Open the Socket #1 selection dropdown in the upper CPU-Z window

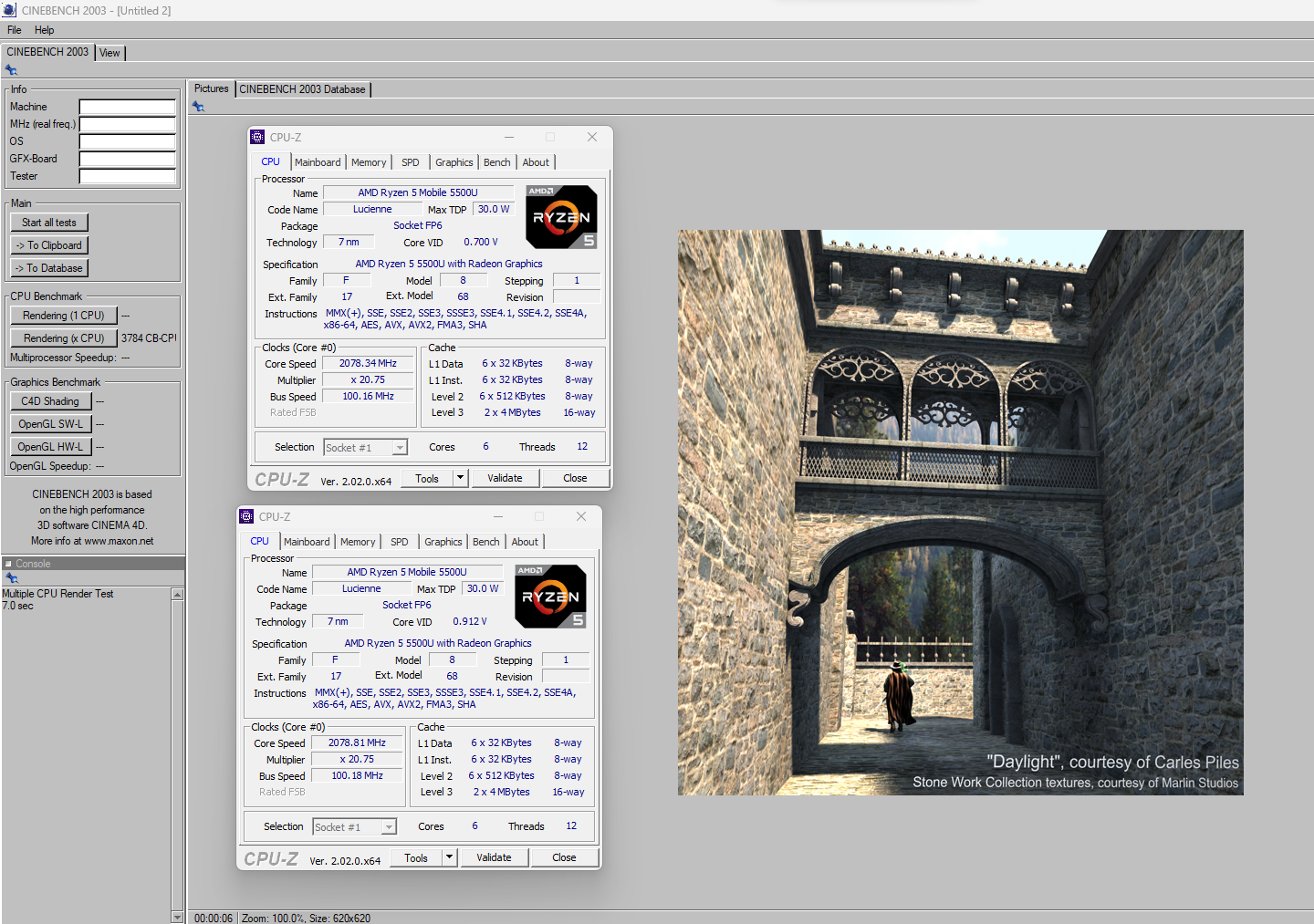[x=365, y=448]
